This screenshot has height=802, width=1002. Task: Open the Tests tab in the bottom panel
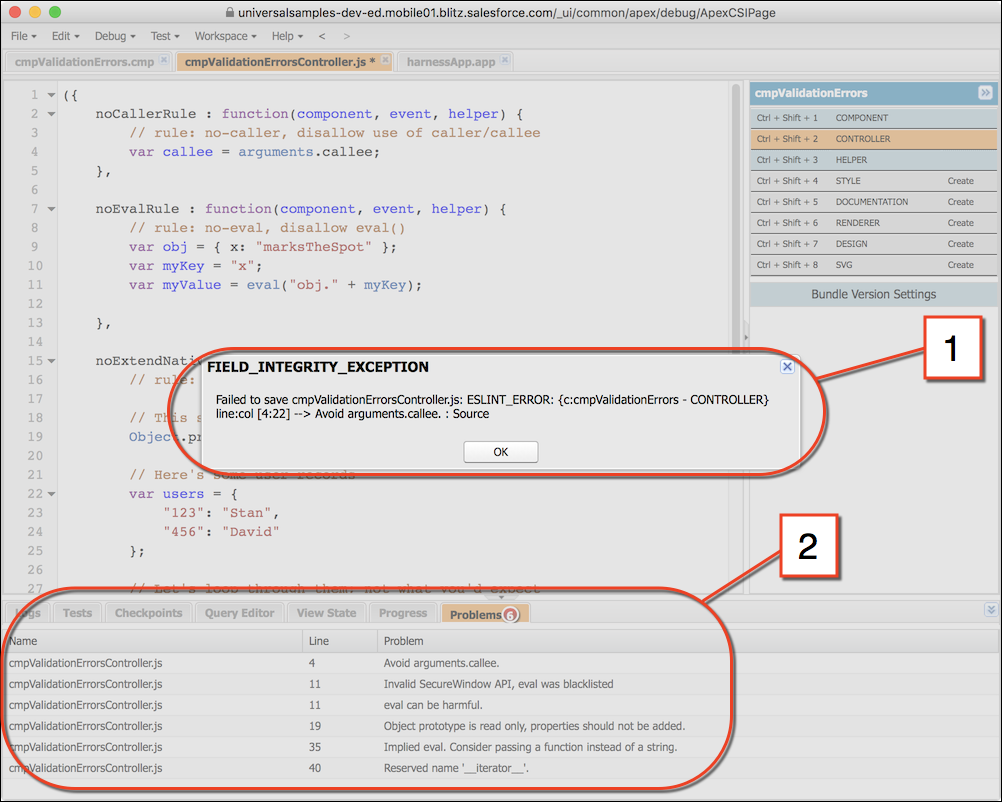(77, 613)
